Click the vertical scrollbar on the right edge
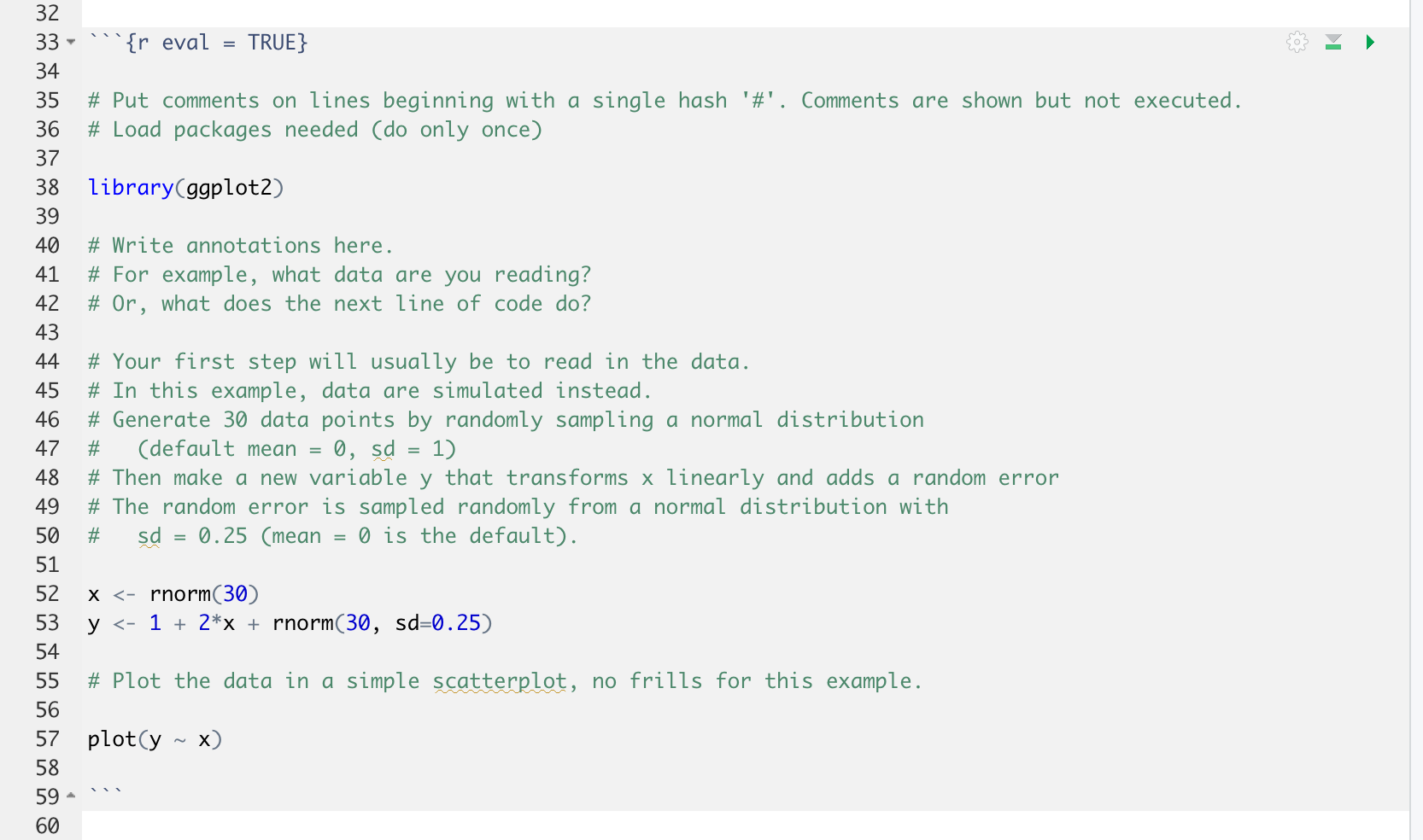This screenshot has height=840, width=1423. [1417, 418]
